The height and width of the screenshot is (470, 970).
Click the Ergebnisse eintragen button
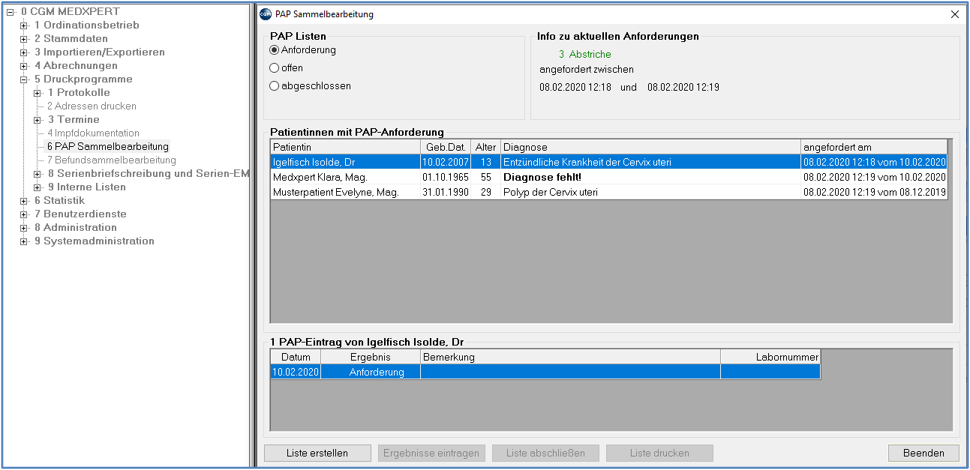point(432,453)
